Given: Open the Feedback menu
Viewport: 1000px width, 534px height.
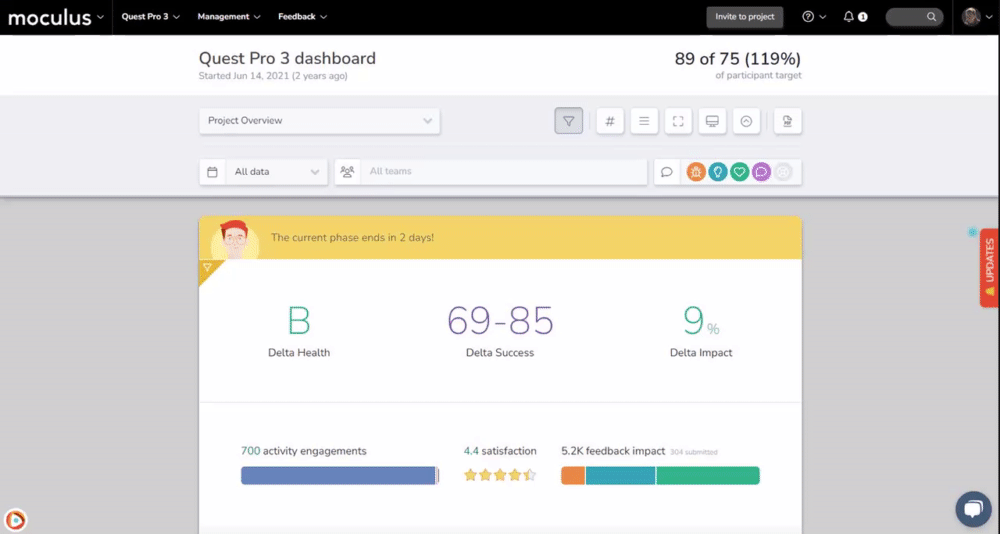Looking at the screenshot, I should [302, 17].
